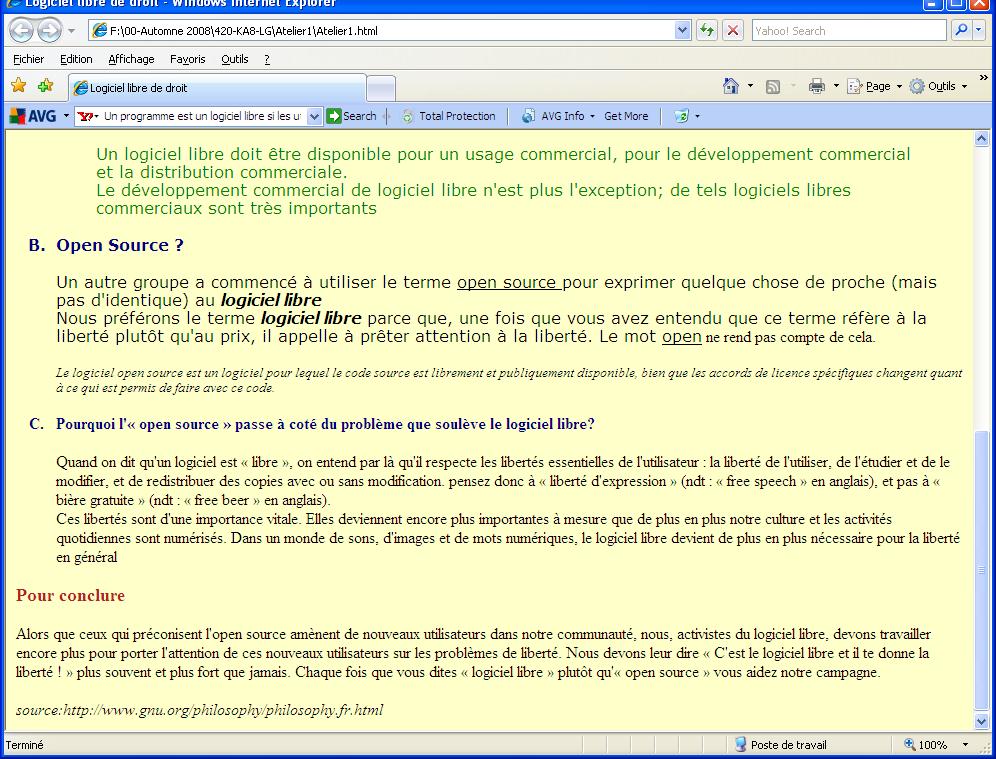Image resolution: width=996 pixels, height=759 pixels.
Task: Open the Fichier menu
Action: pos(29,59)
